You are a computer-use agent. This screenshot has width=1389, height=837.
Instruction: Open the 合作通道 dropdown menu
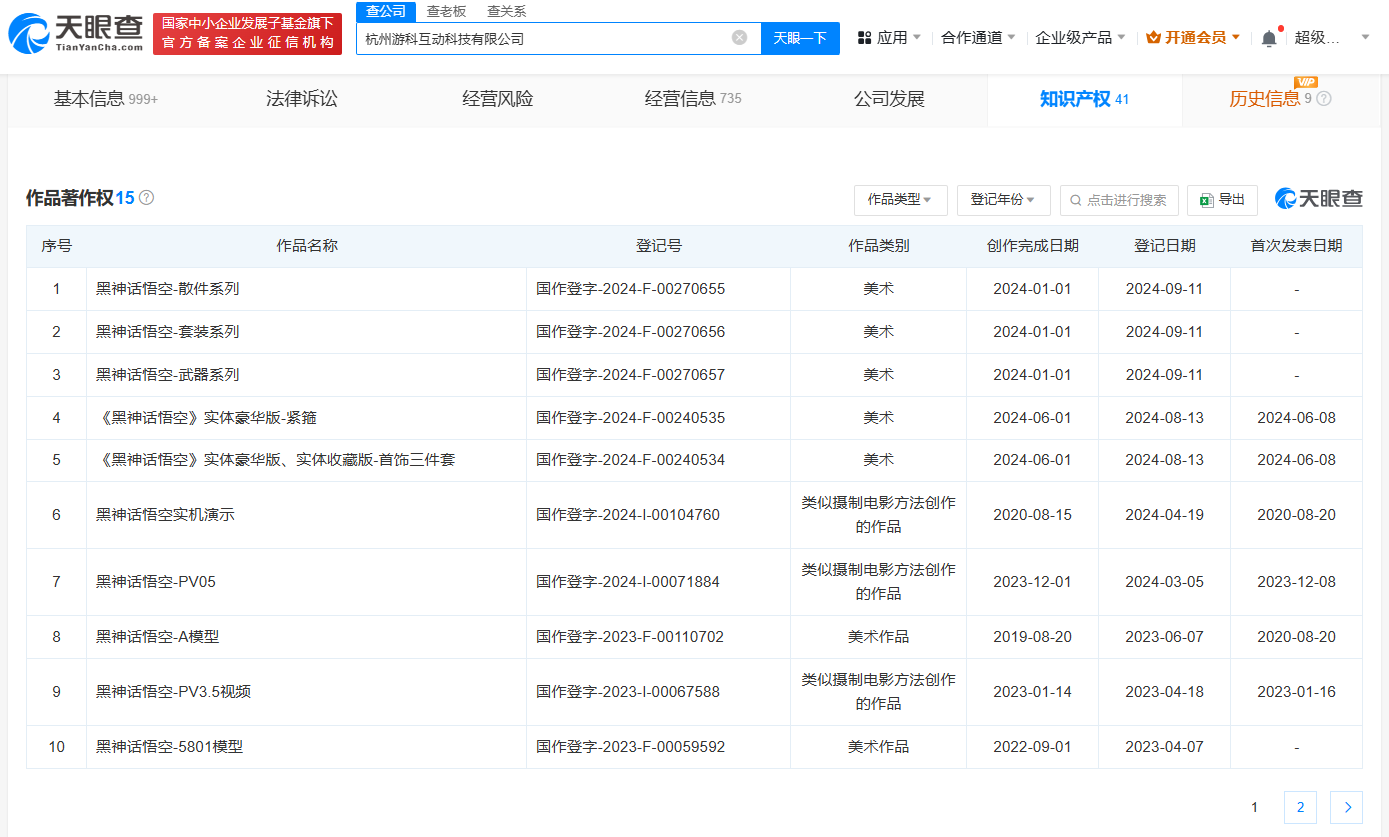pos(978,38)
